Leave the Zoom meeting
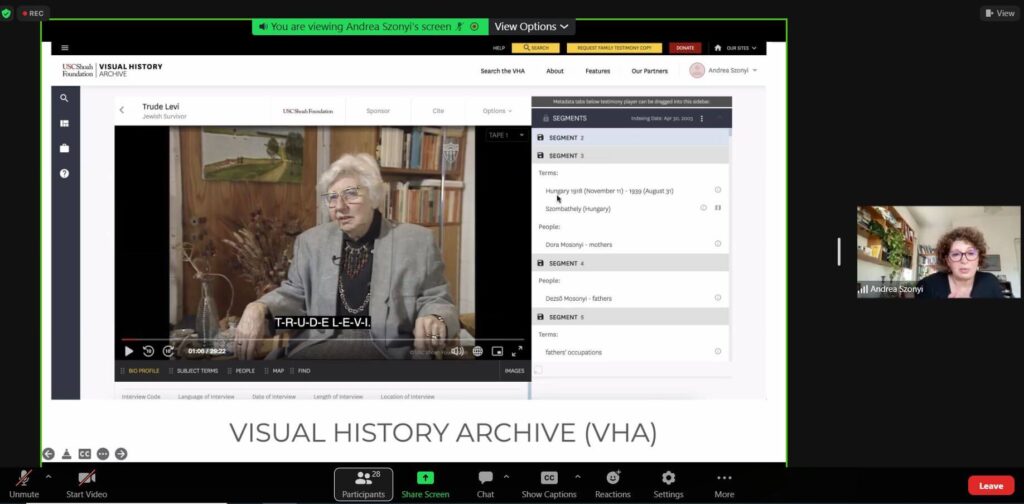 tap(991, 486)
